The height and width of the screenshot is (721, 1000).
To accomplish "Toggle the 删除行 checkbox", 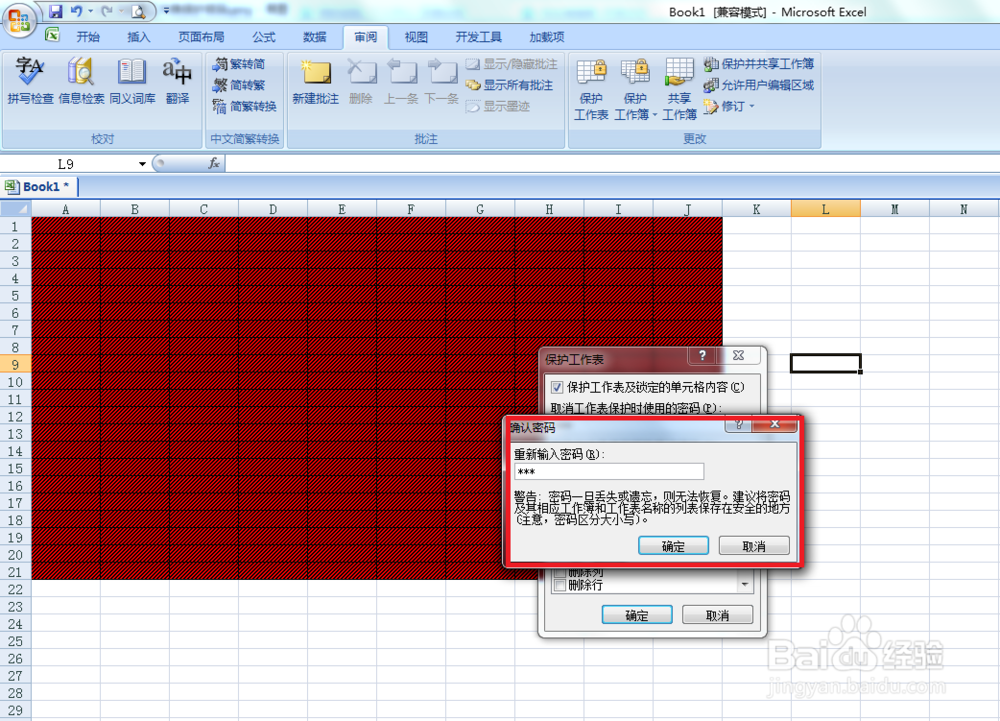I will (x=560, y=585).
